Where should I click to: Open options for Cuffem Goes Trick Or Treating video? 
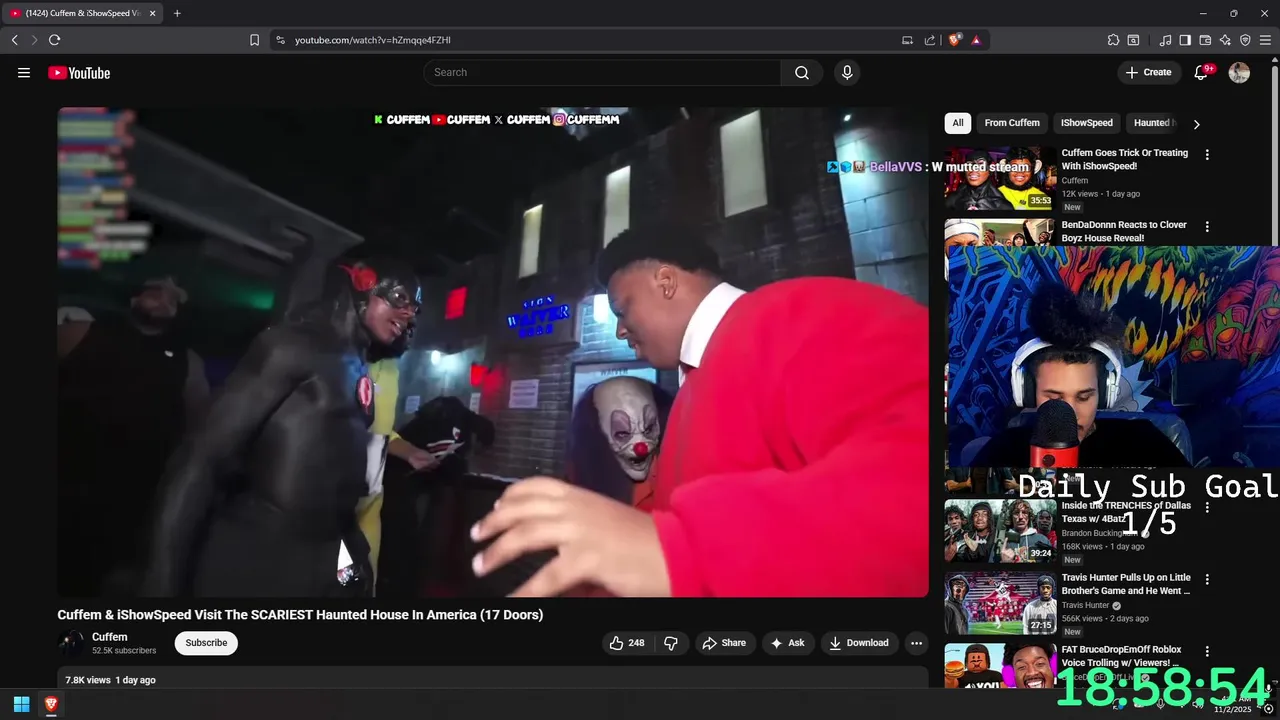tap(1207, 155)
